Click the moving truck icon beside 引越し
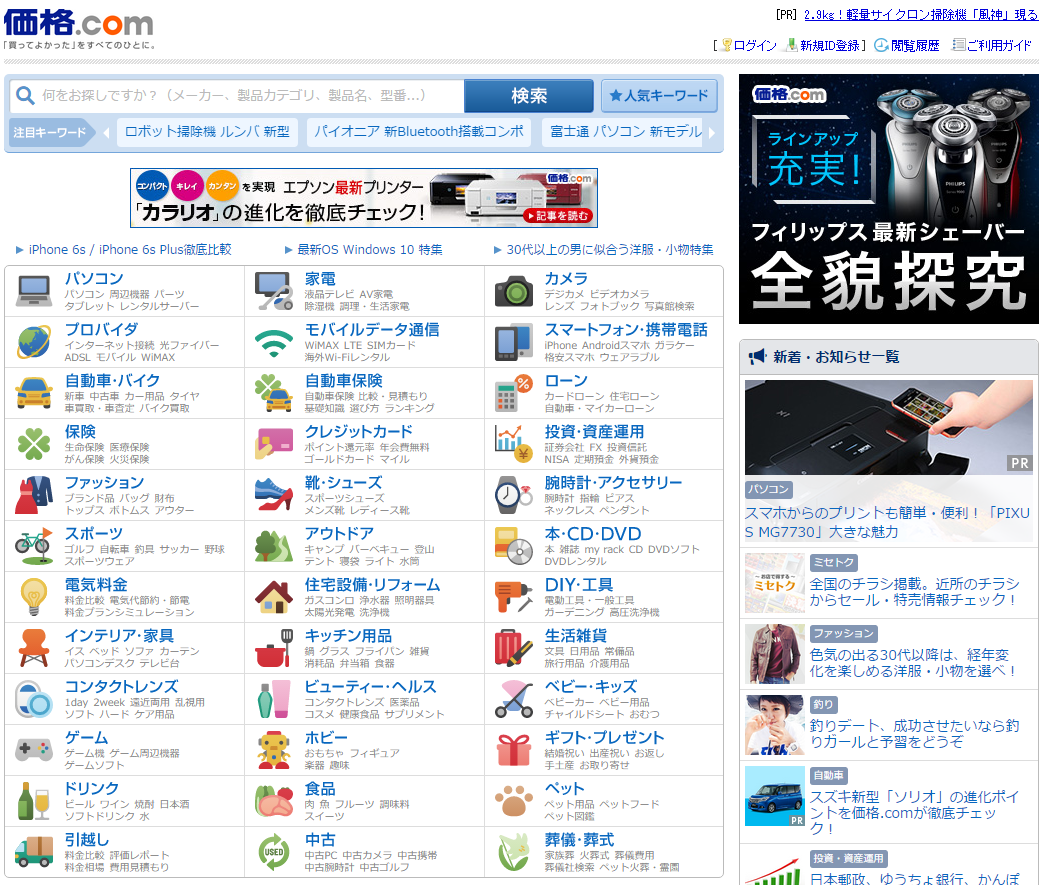The height and width of the screenshot is (885, 1039). tap(34, 853)
